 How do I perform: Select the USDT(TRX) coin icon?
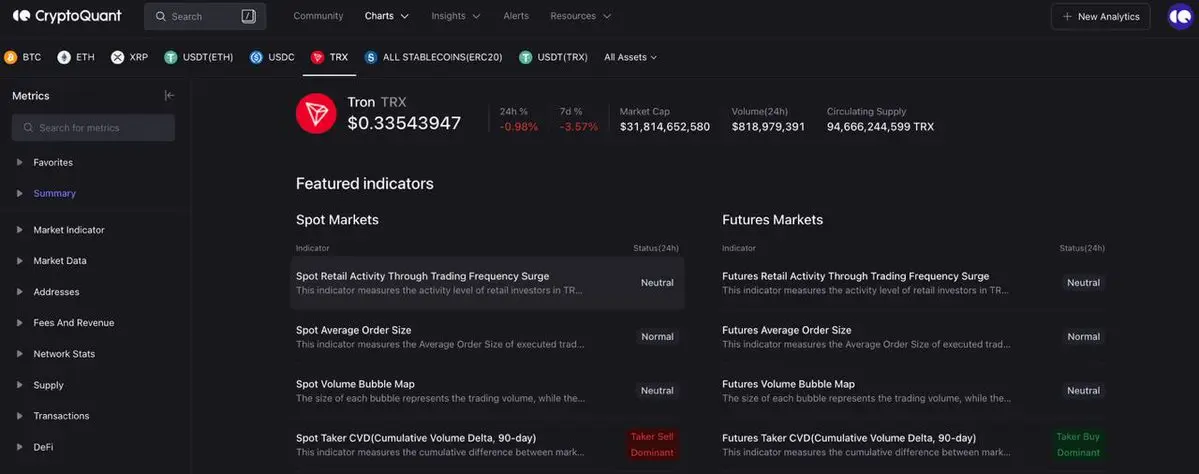tap(525, 57)
